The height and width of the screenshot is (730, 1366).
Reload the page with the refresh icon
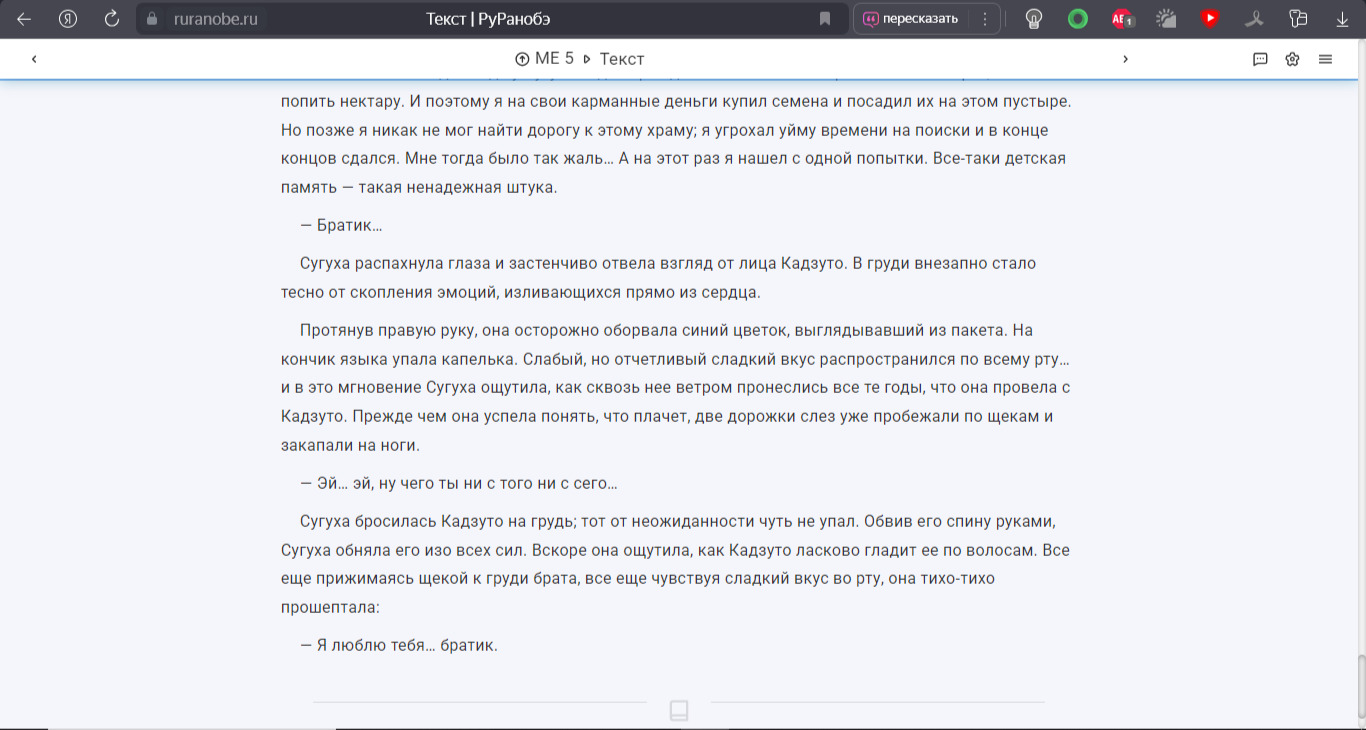tap(112, 19)
